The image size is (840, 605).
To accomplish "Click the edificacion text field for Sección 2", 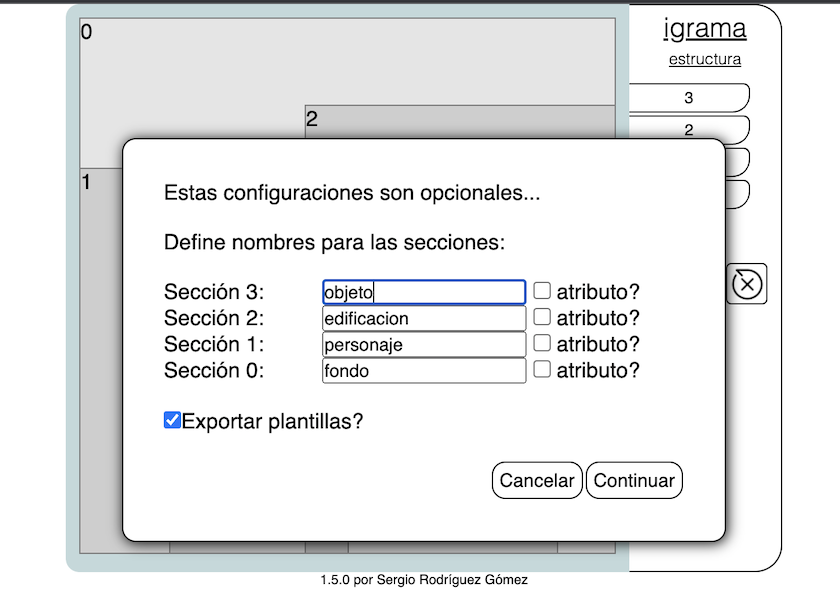I will [423, 317].
